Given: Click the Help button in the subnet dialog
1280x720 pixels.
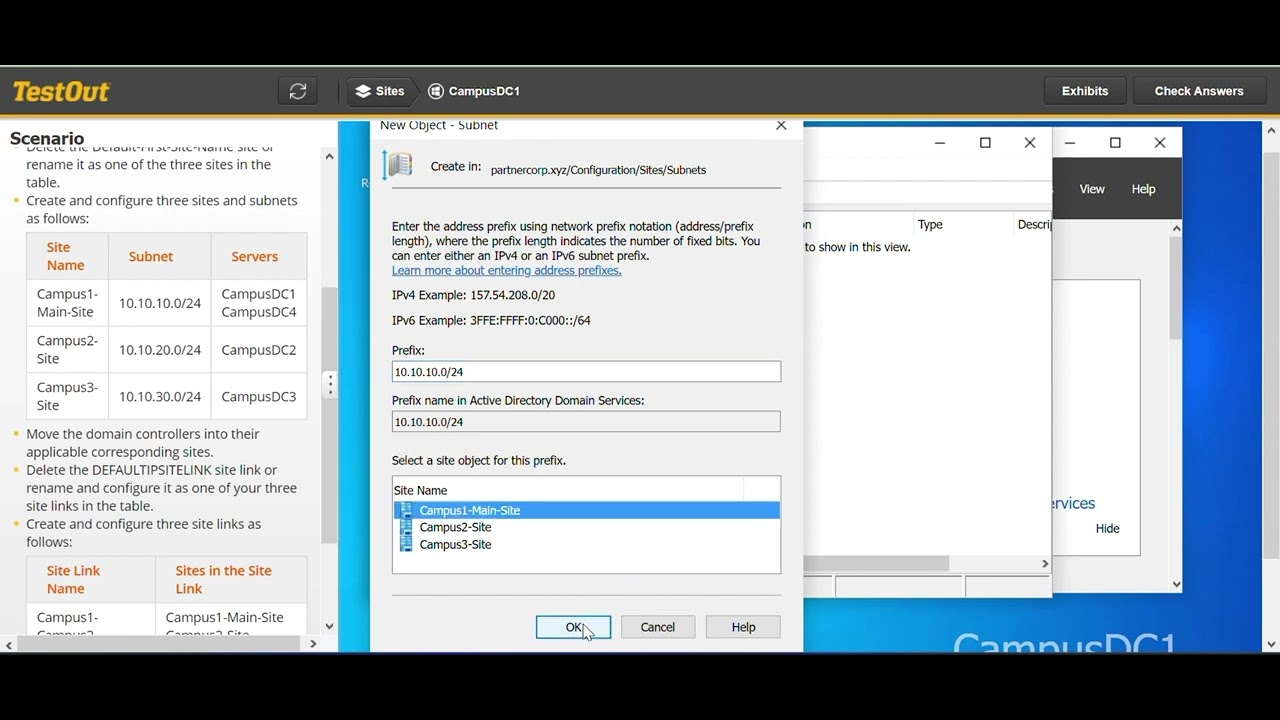Looking at the screenshot, I should click(743, 627).
